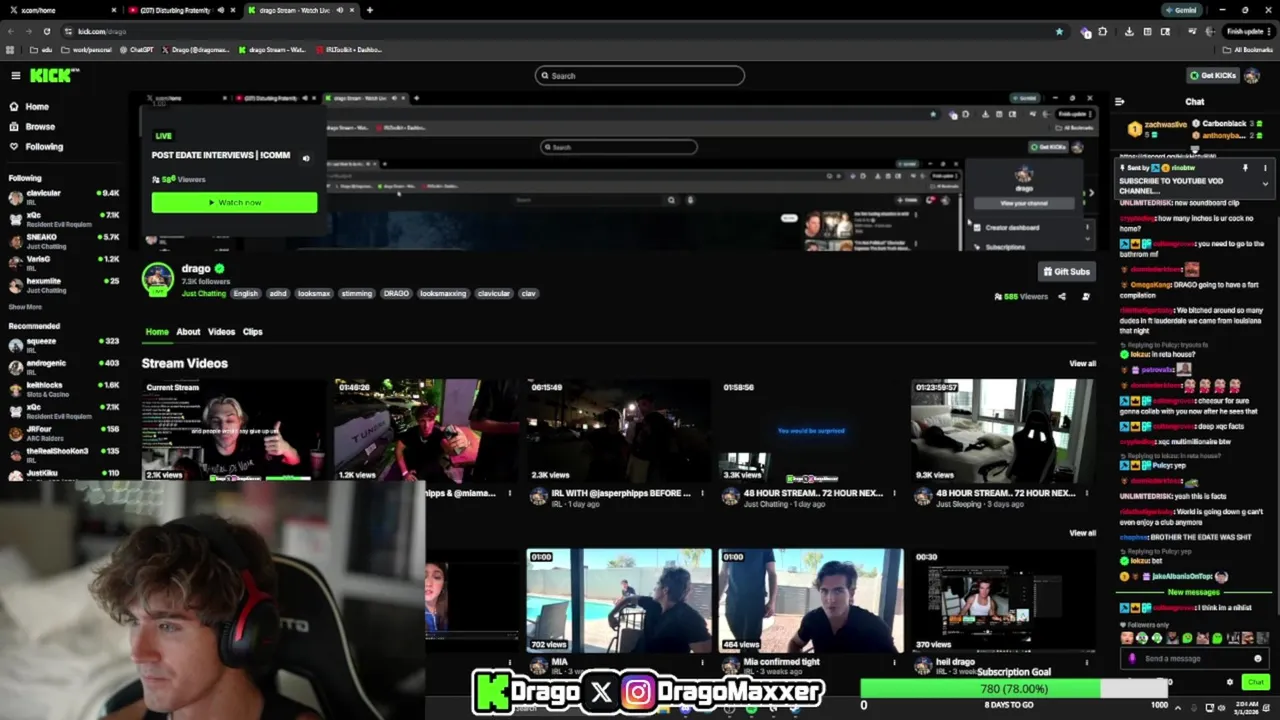Reload the page
Image resolution: width=1280 pixels, height=720 pixels.
[x=46, y=31]
